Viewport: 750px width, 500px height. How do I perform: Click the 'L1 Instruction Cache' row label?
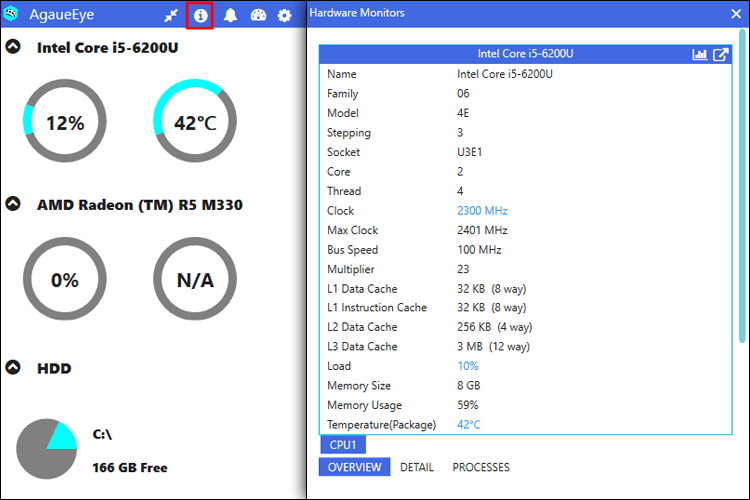click(x=377, y=307)
